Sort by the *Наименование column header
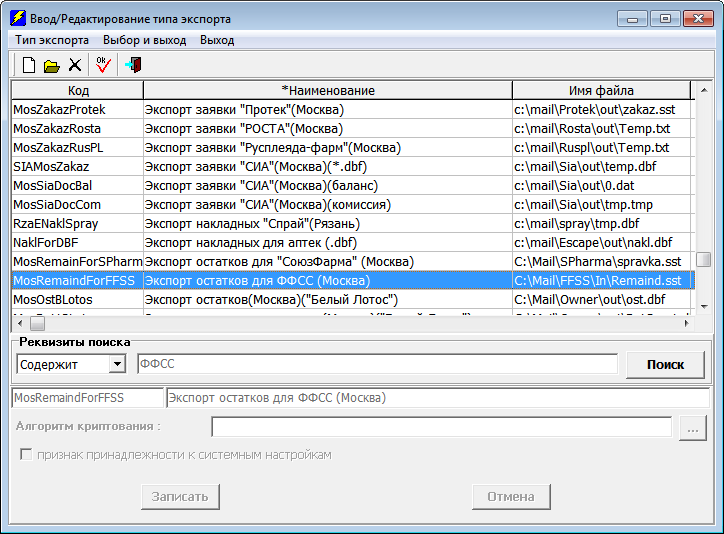 (x=328, y=90)
